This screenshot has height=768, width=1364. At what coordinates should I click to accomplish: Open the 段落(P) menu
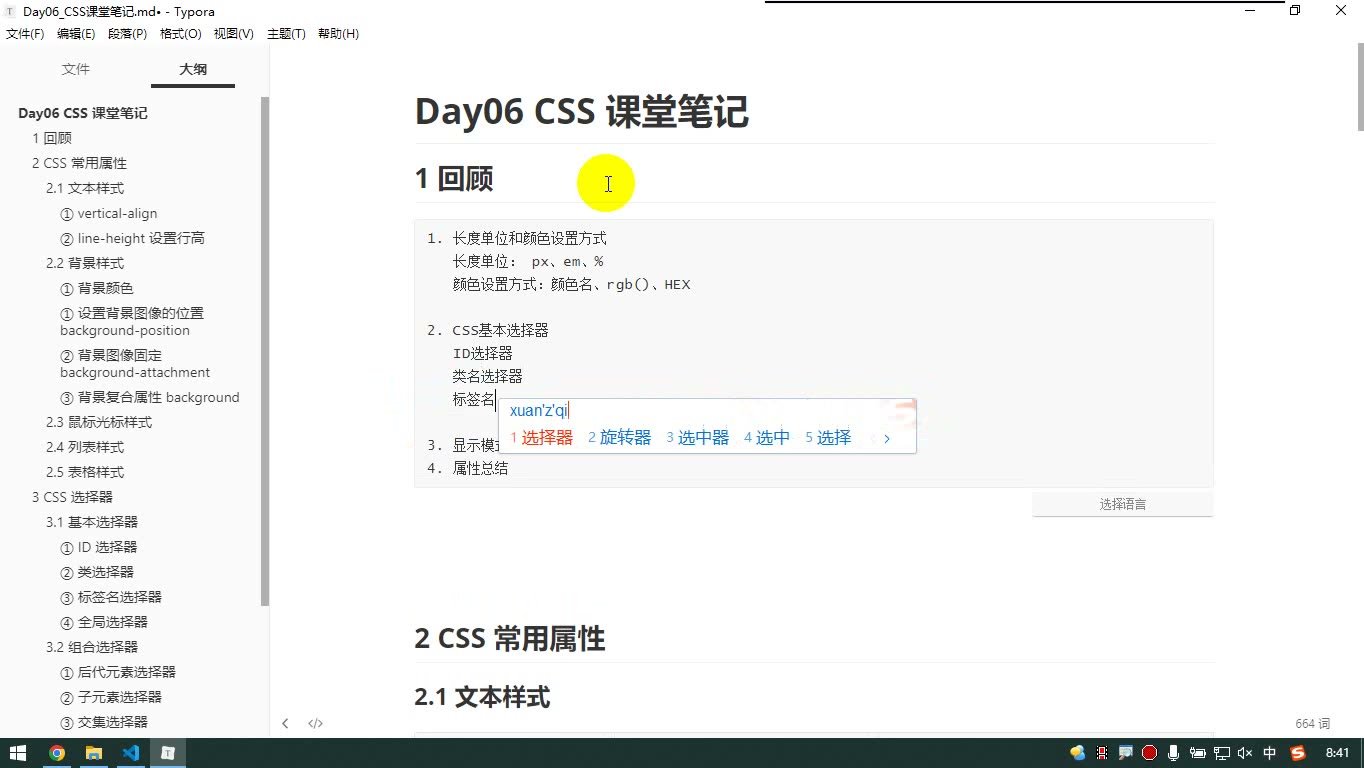(127, 34)
